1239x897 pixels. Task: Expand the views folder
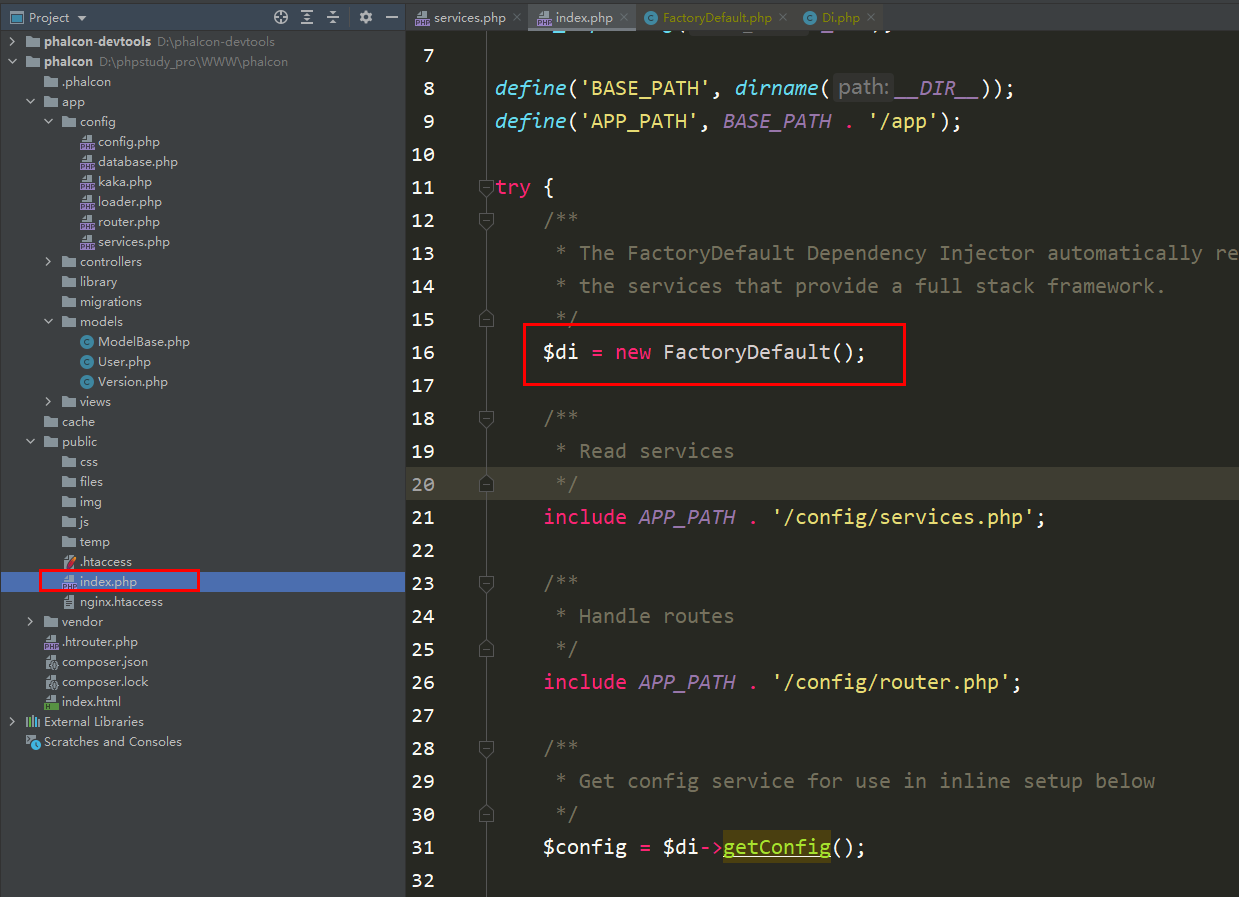tap(48, 402)
